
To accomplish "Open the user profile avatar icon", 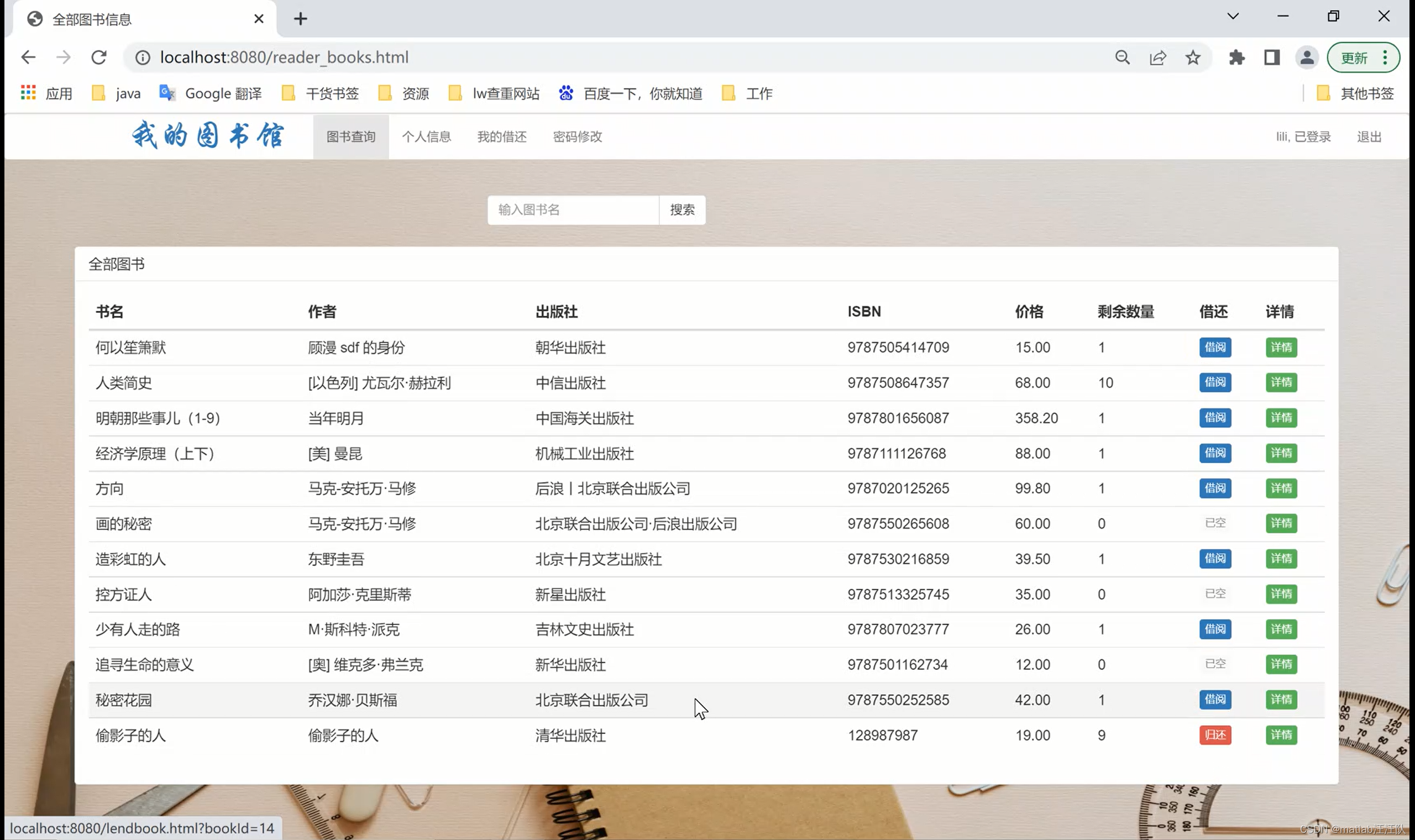I will click(x=1306, y=57).
